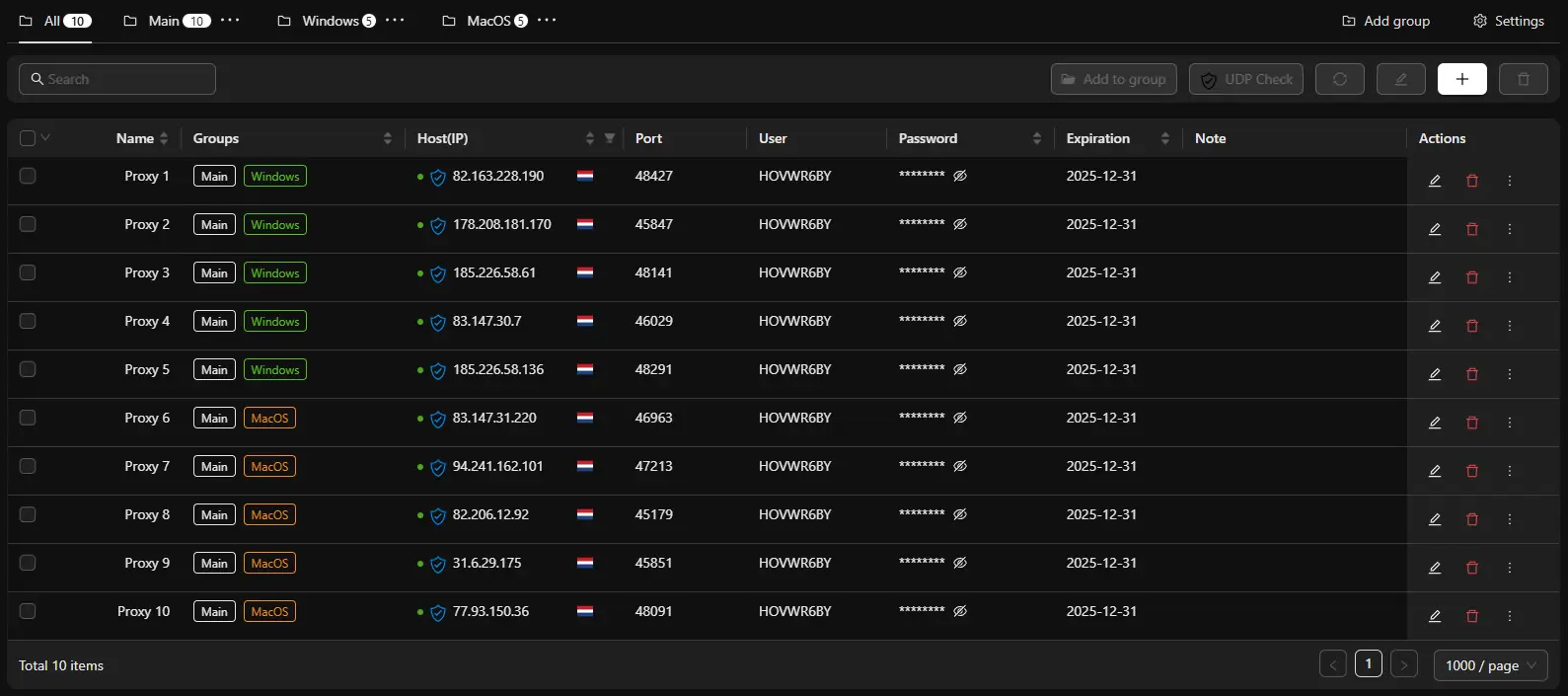Check the Proxy 7 row checkbox
Image resolution: width=1568 pixels, height=696 pixels.
point(28,466)
